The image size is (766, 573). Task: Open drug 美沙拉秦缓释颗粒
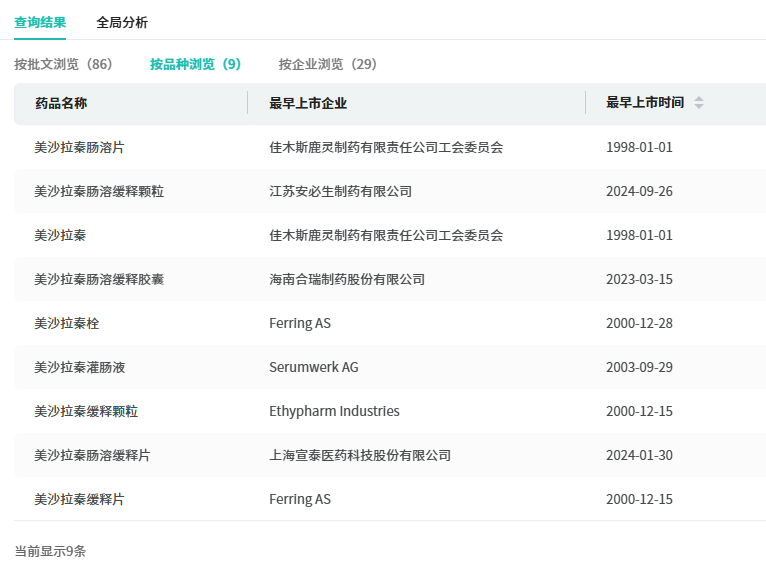(86, 411)
